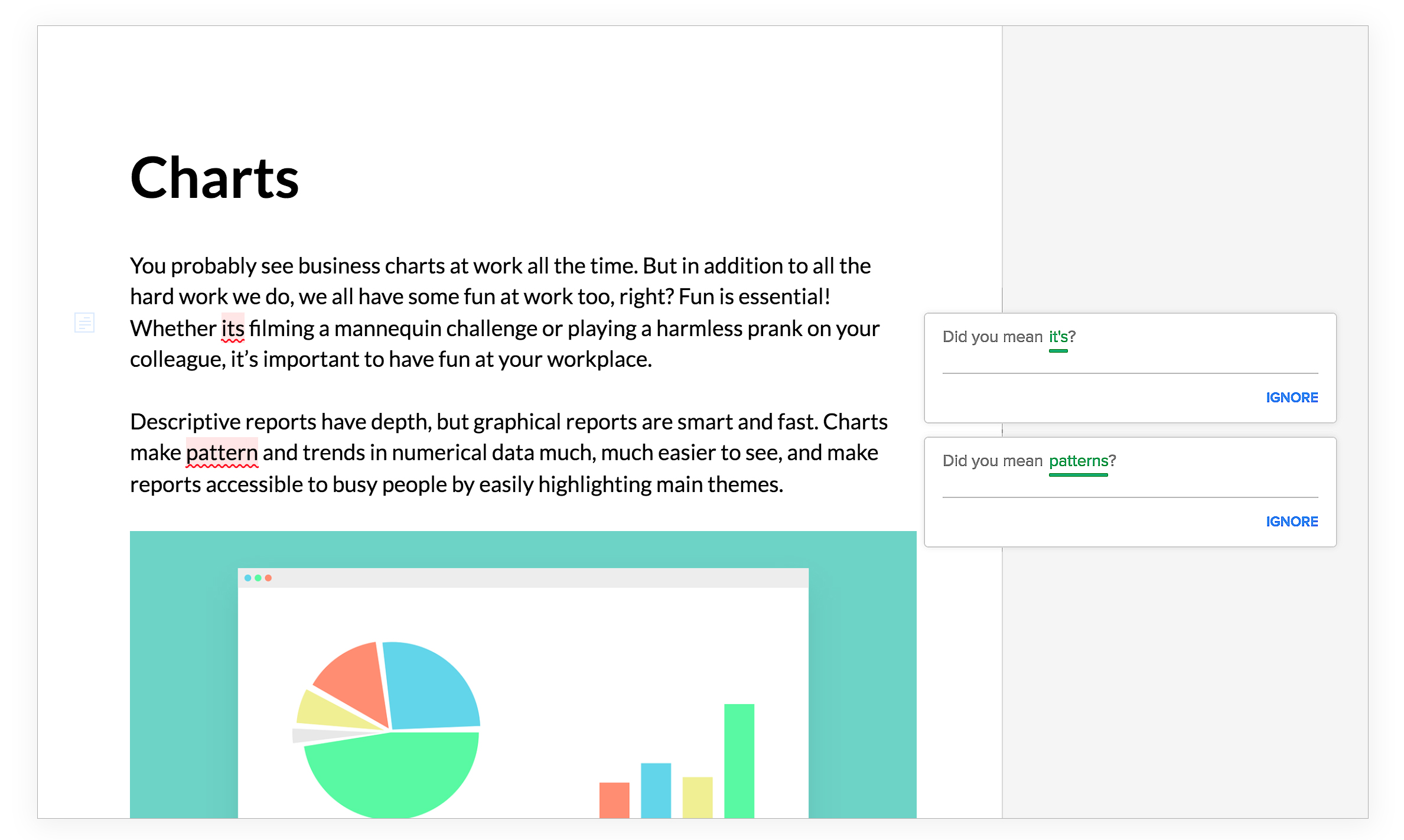
Task: Click the underlined word "its" in the text
Action: (x=232, y=329)
